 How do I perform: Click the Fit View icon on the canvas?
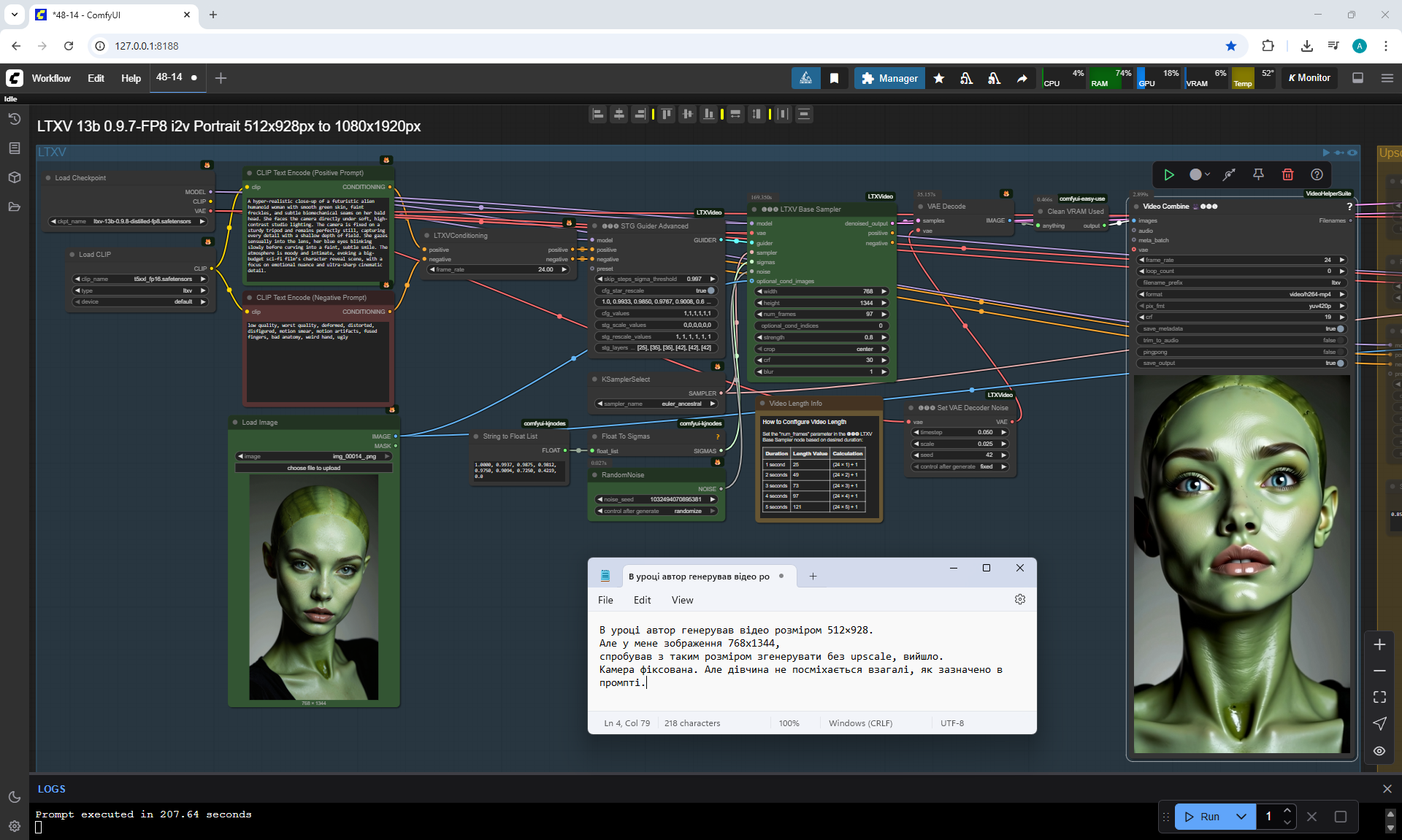coord(1379,697)
